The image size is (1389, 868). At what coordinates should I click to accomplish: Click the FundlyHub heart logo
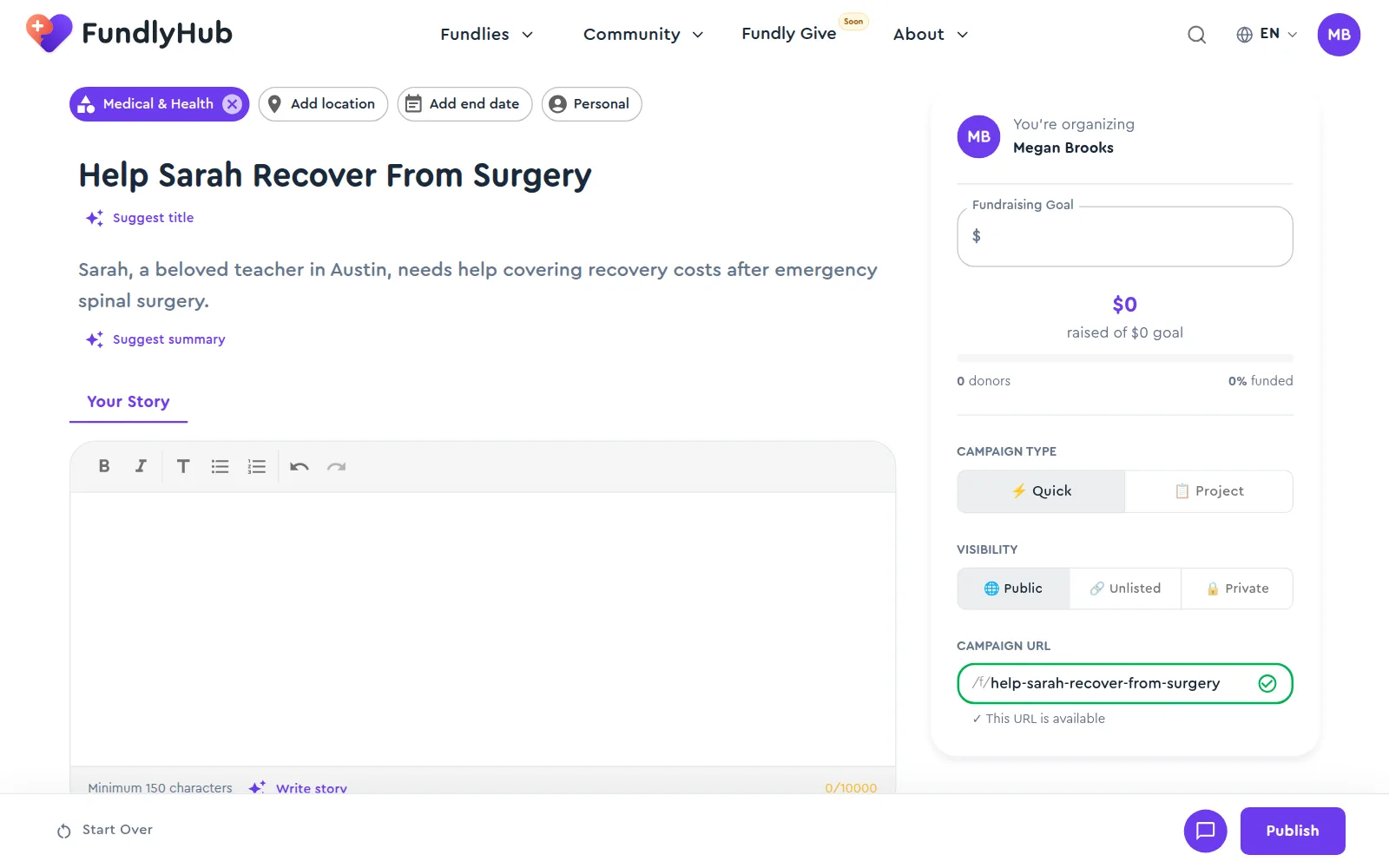49,33
